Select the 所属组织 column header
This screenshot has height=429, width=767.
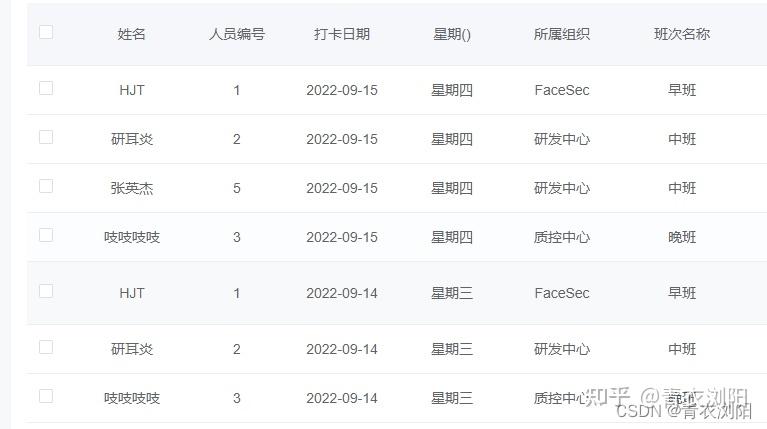[x=562, y=34]
